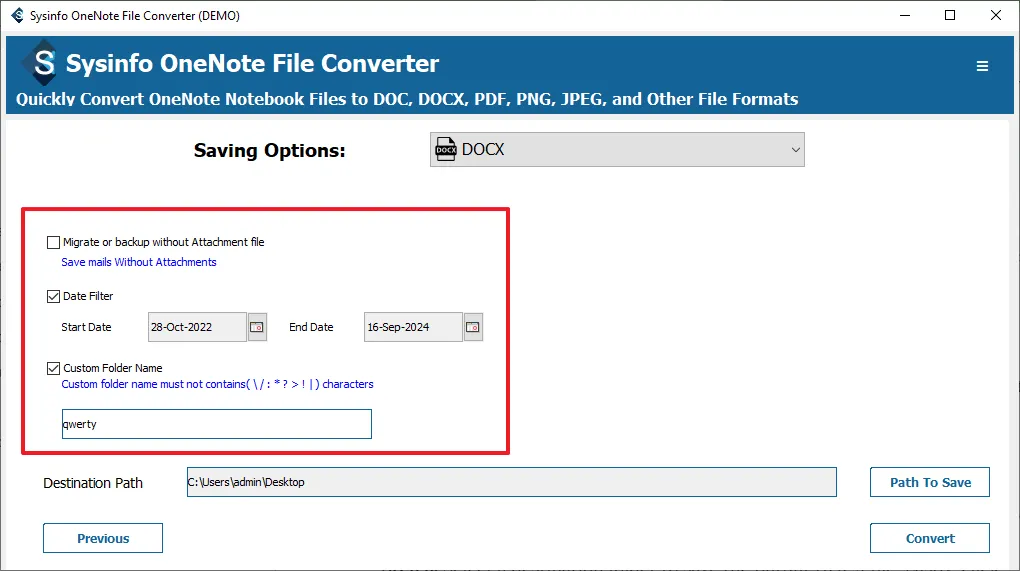Click the Convert button
The height and width of the screenshot is (571, 1020).
(x=930, y=538)
